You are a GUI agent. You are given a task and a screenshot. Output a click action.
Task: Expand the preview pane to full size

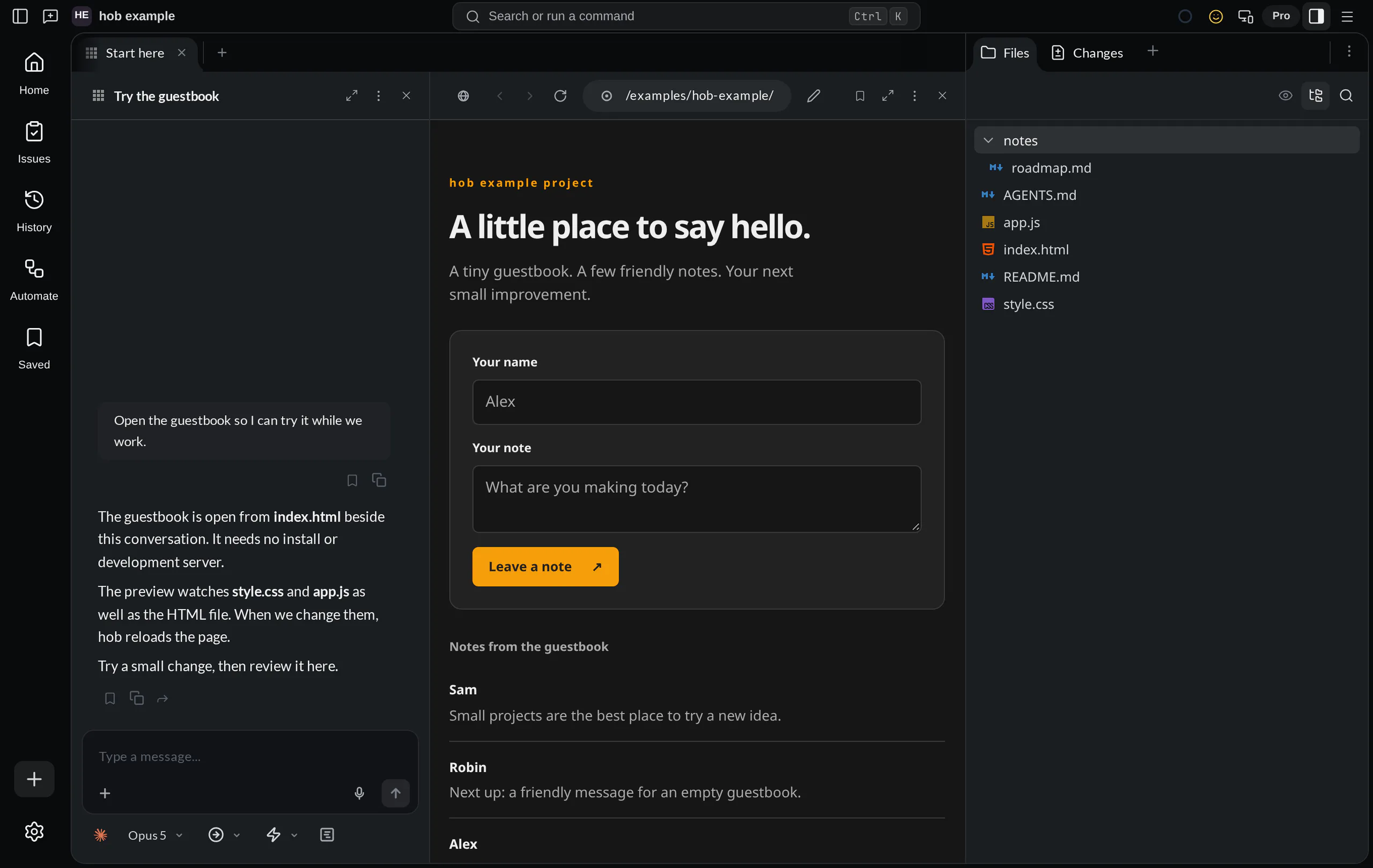click(888, 96)
